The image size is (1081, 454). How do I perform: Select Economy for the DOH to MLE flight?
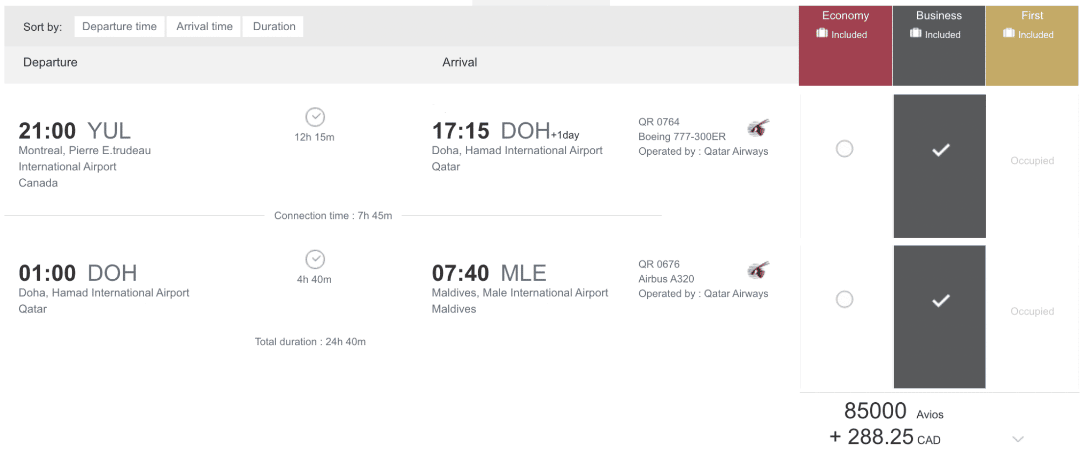click(844, 299)
